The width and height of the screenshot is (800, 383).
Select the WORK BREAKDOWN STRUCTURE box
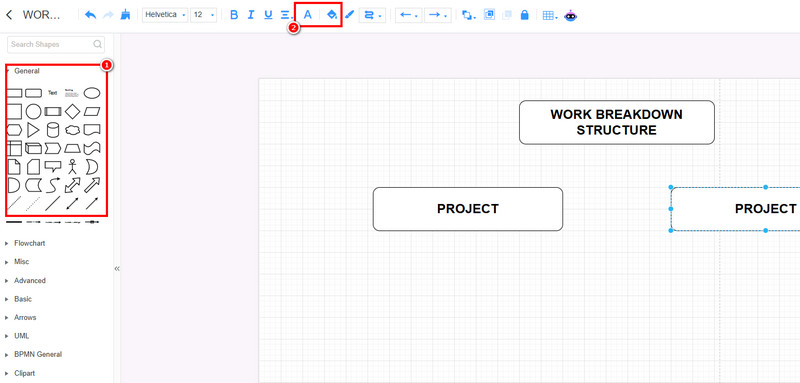[617, 122]
